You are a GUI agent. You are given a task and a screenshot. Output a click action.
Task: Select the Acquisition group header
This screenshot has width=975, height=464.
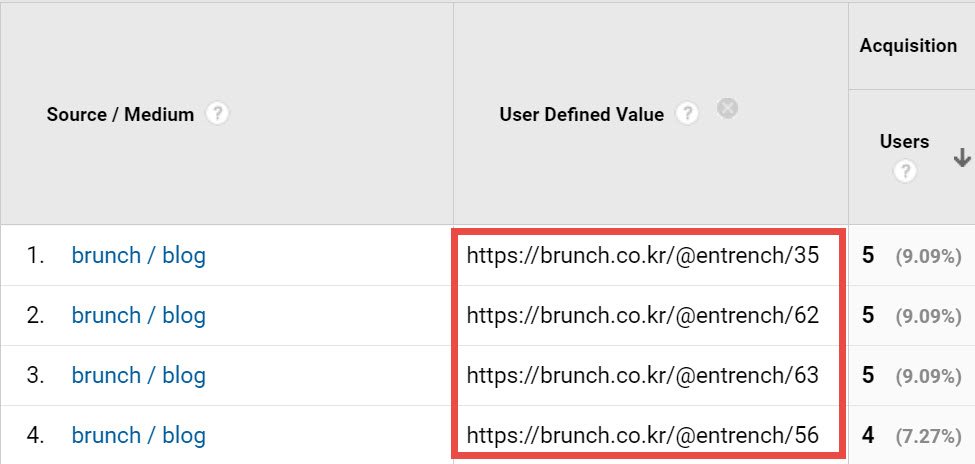[x=907, y=46]
